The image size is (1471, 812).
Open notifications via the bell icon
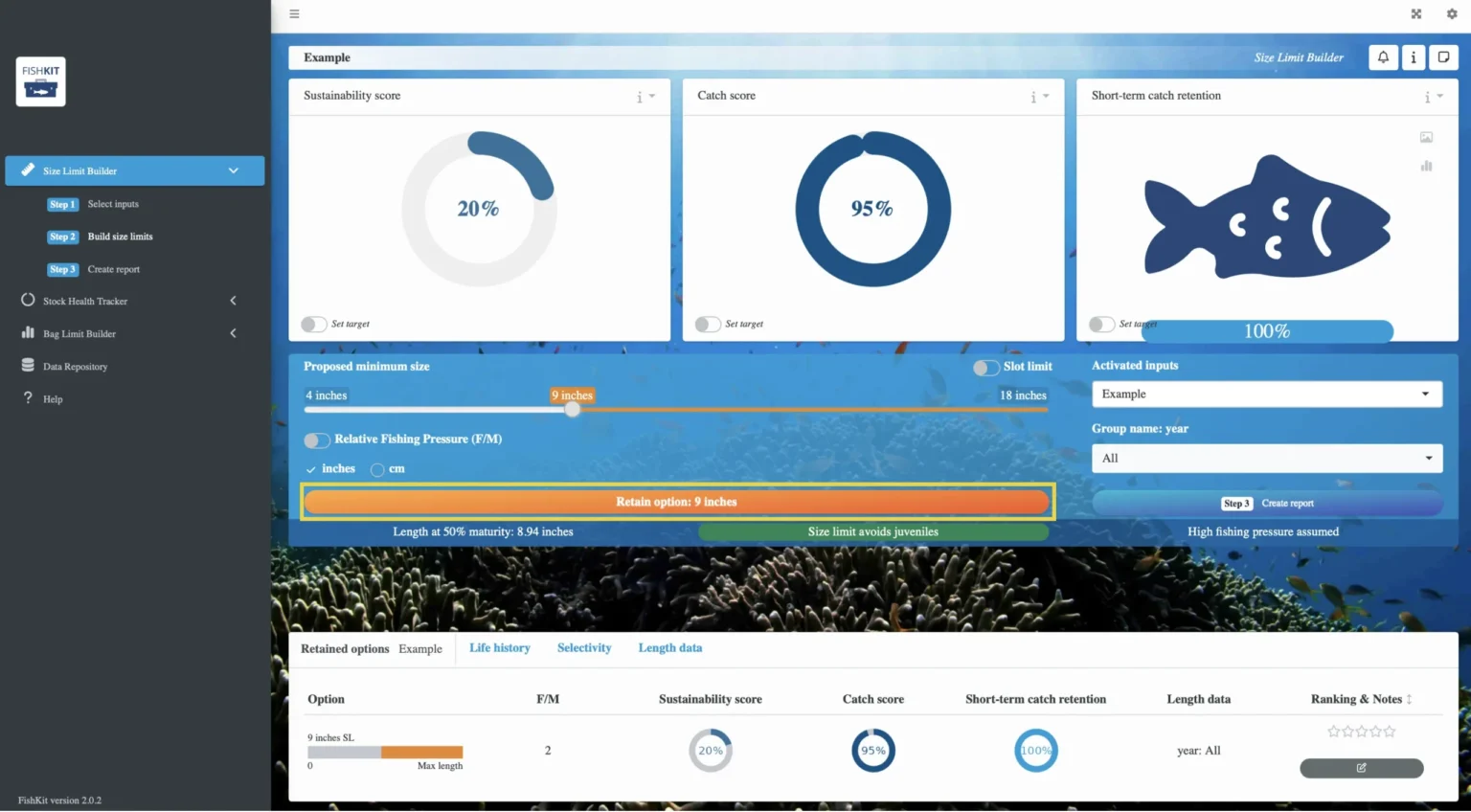pyautogui.click(x=1383, y=57)
